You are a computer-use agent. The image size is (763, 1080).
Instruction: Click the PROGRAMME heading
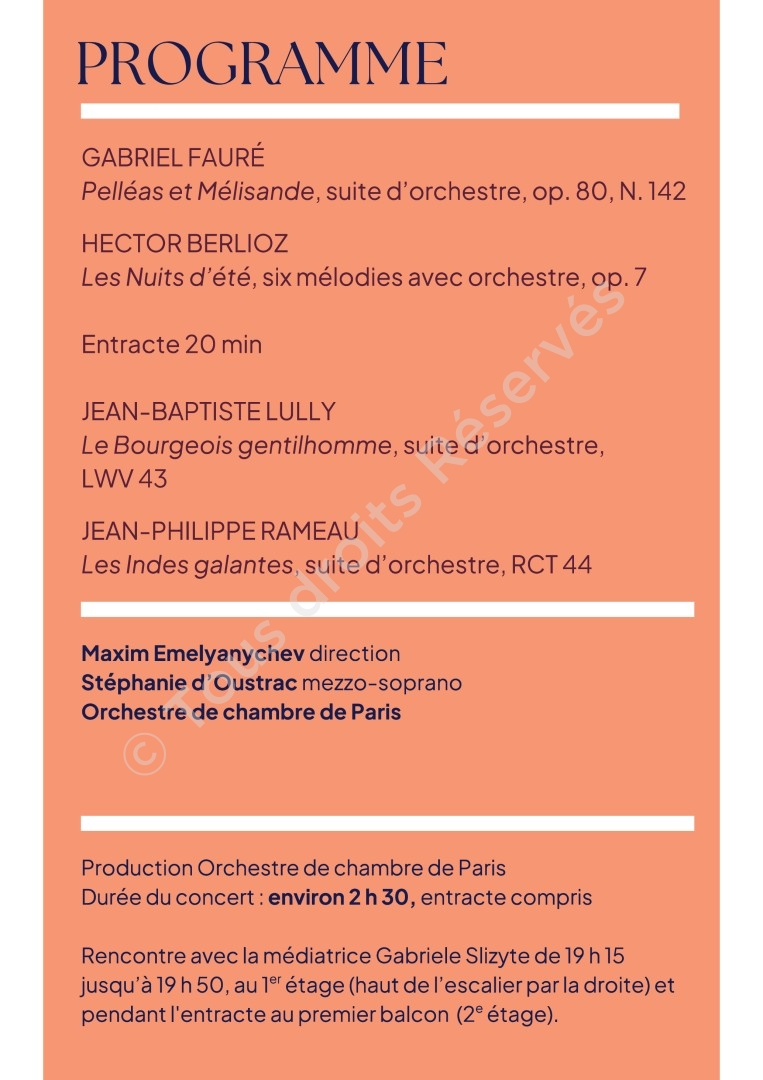coord(262,64)
